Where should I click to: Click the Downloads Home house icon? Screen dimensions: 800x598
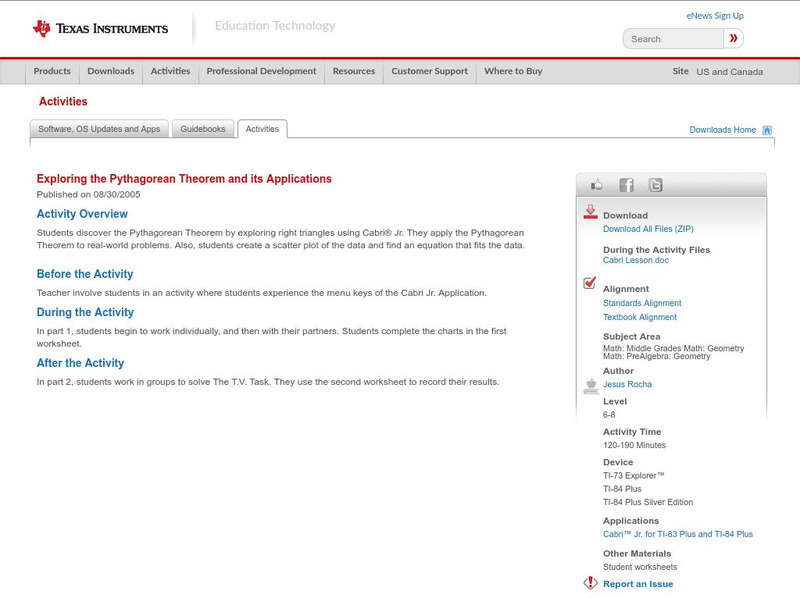tap(767, 130)
